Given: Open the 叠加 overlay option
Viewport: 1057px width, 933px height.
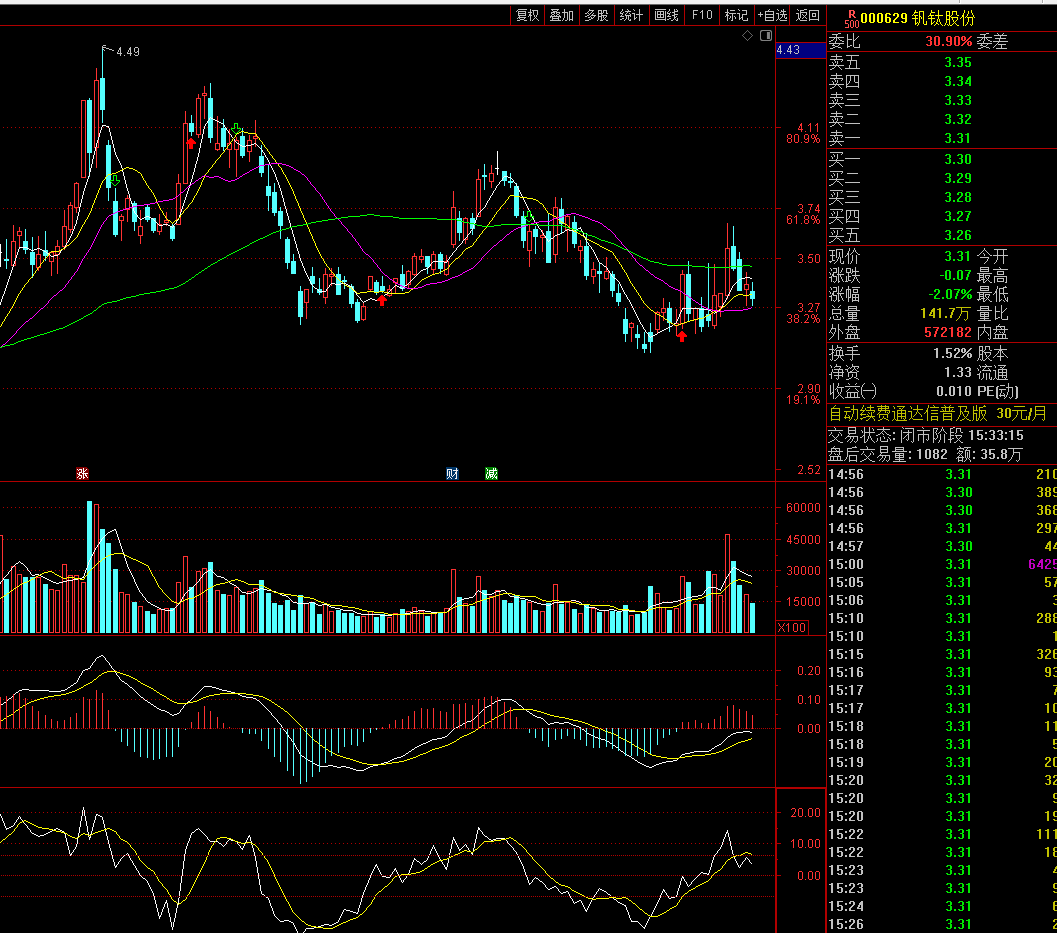Looking at the screenshot, I should [562, 15].
